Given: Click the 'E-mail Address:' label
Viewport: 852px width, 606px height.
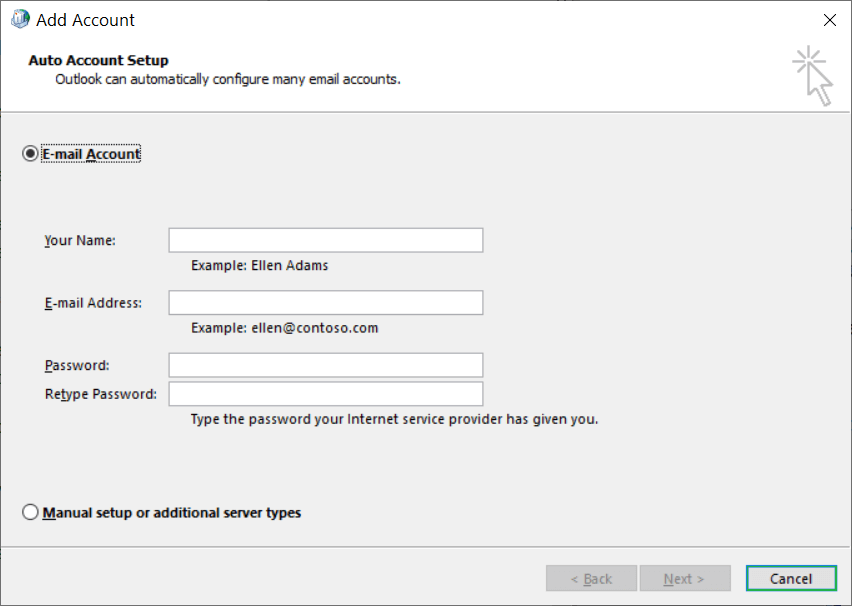Looking at the screenshot, I should click(93, 303).
